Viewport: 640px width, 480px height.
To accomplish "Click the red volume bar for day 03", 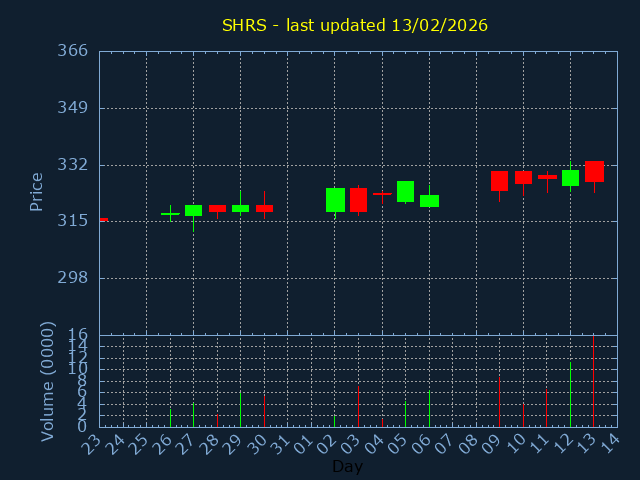I will [358, 407].
